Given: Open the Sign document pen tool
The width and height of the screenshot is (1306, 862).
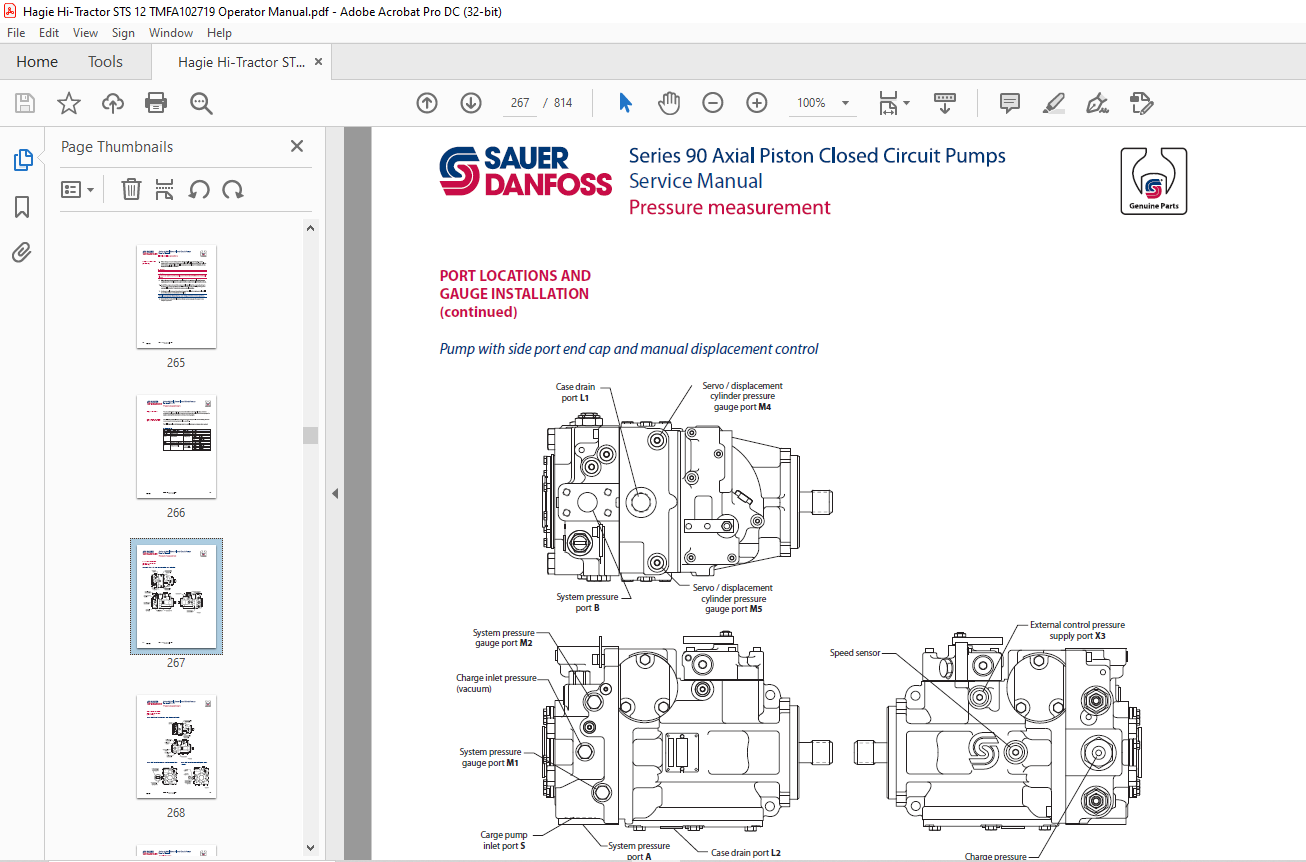Looking at the screenshot, I should [1098, 103].
